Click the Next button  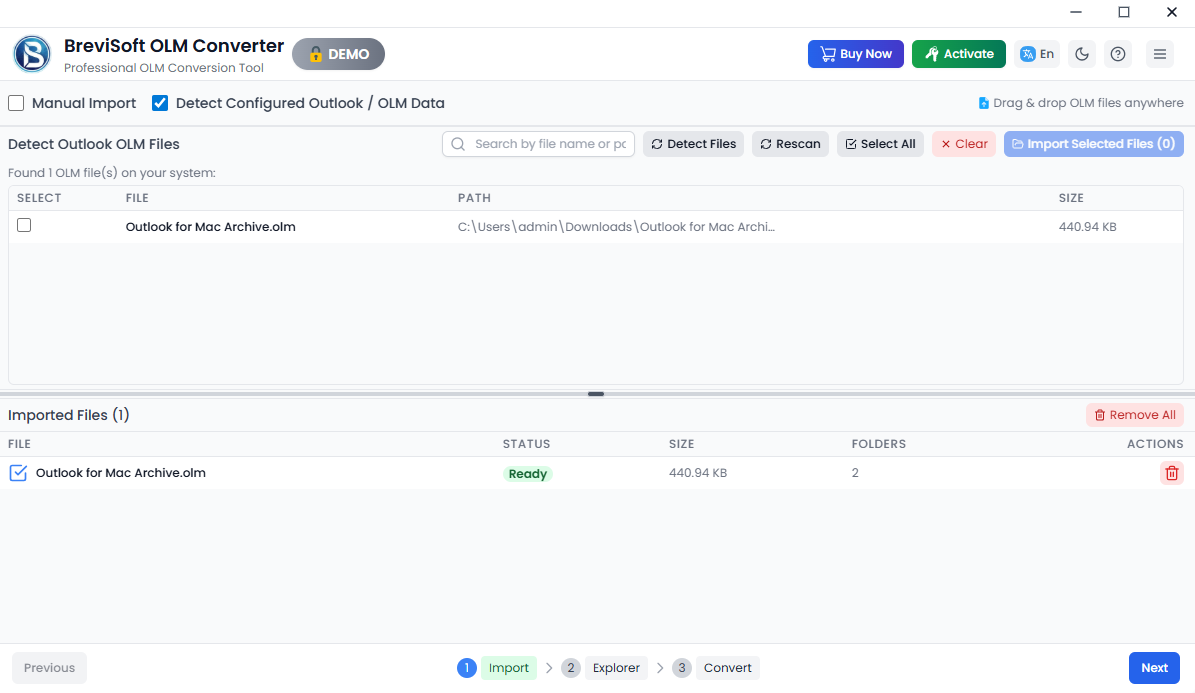pyautogui.click(x=1154, y=668)
